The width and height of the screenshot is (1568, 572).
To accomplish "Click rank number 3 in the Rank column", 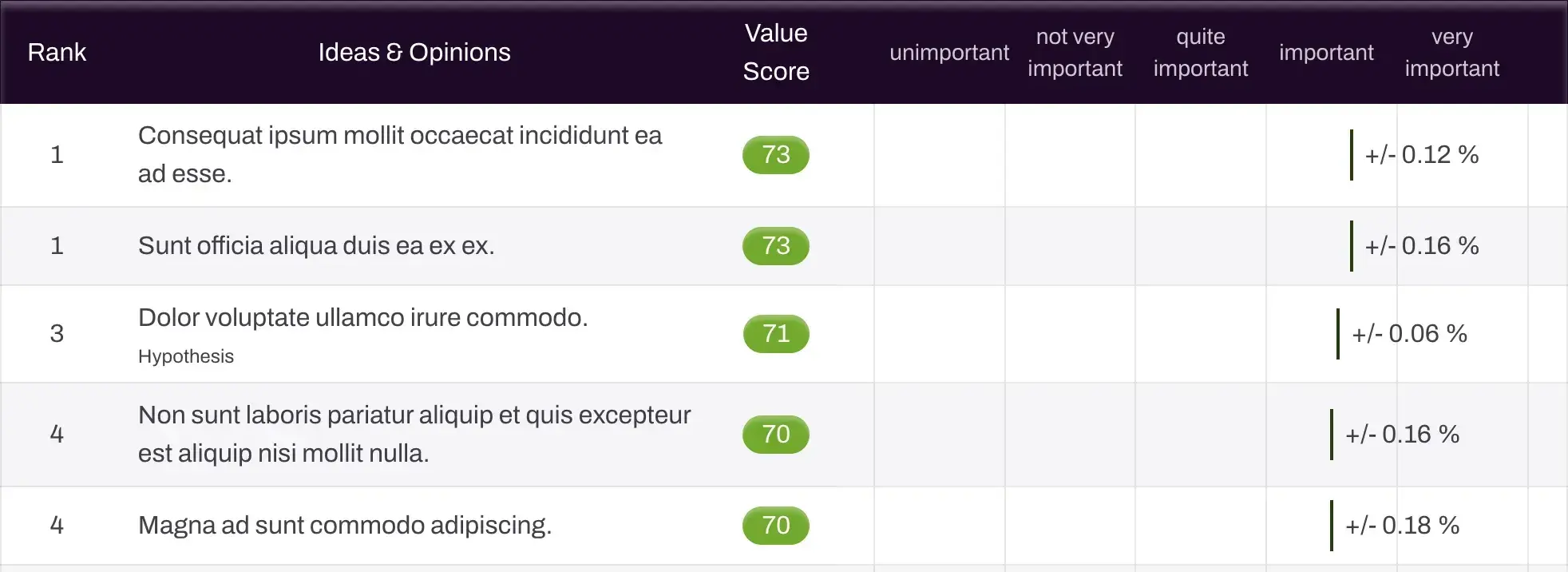I will (x=57, y=334).
